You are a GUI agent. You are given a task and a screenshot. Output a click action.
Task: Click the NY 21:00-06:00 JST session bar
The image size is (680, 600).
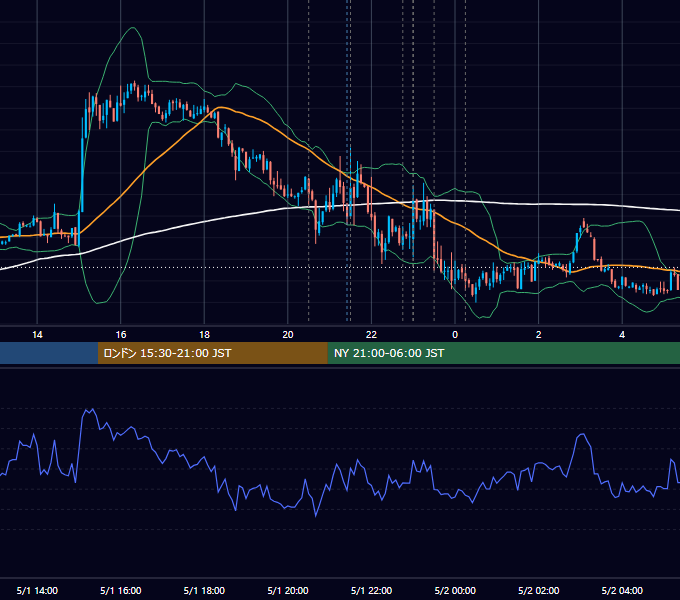pyautogui.click(x=503, y=353)
